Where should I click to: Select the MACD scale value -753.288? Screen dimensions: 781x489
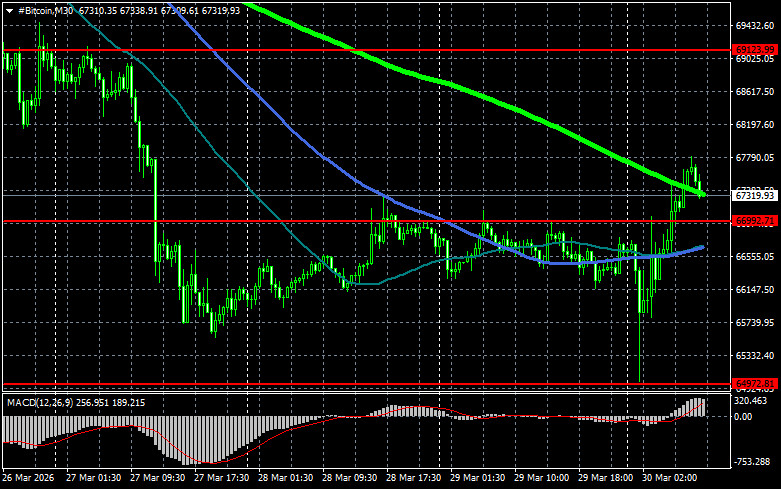[x=752, y=462]
